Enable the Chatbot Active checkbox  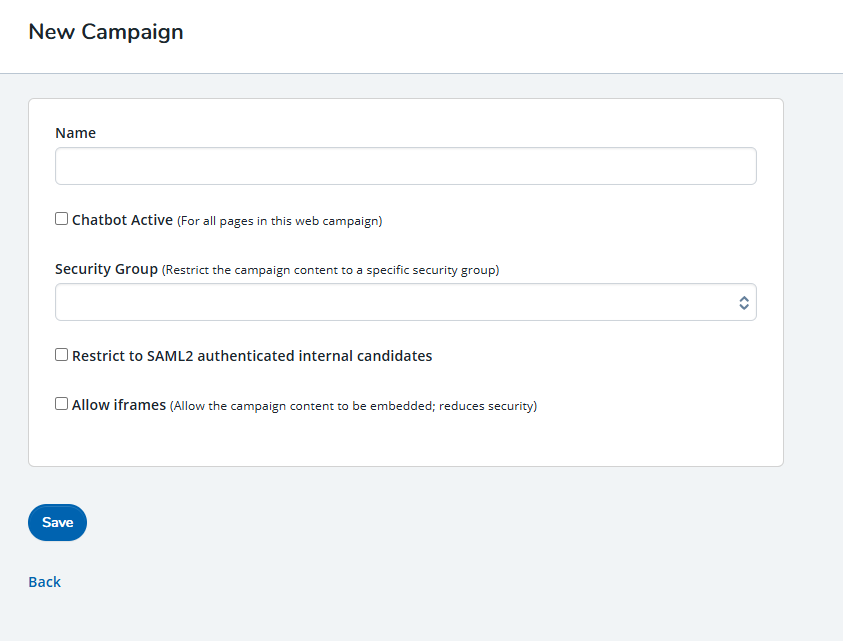61,217
